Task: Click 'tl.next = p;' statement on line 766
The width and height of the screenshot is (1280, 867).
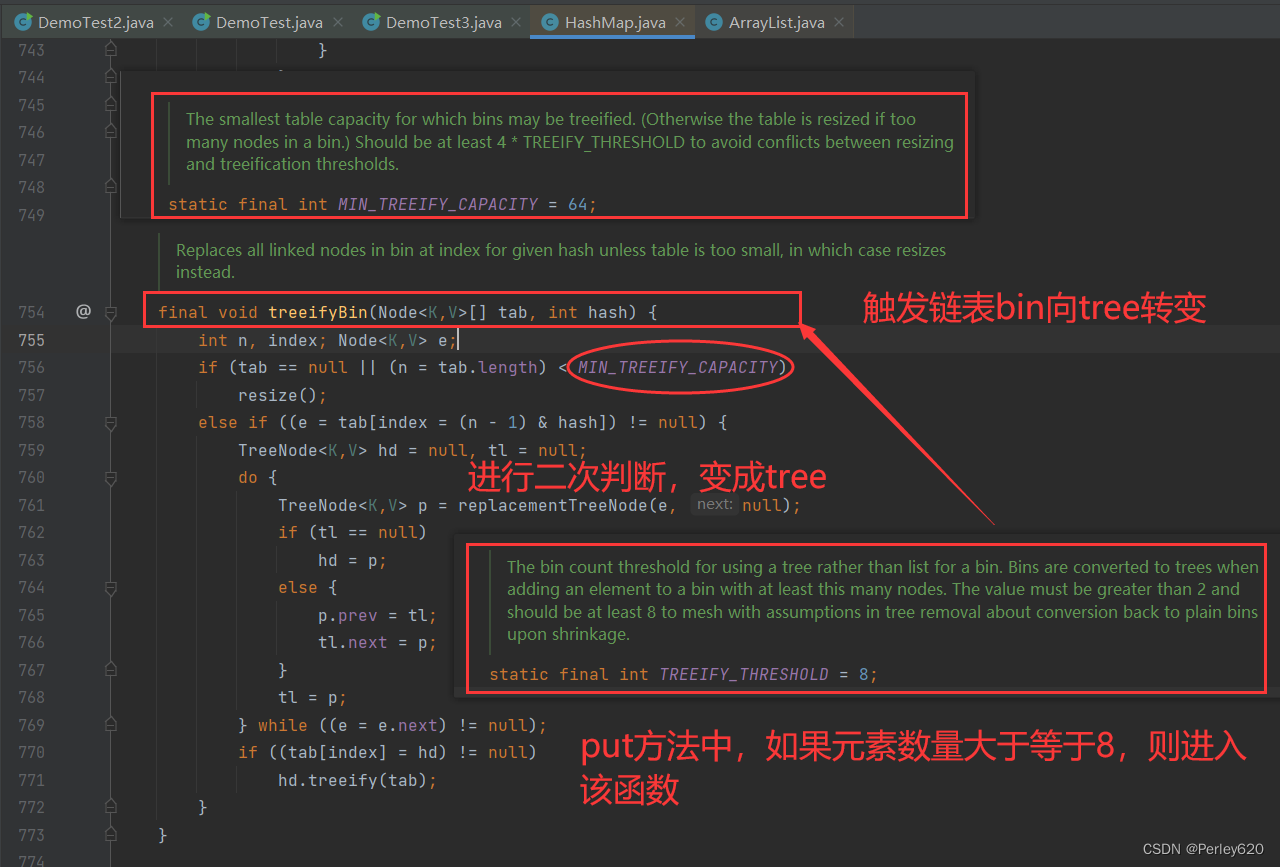Action: [377, 642]
